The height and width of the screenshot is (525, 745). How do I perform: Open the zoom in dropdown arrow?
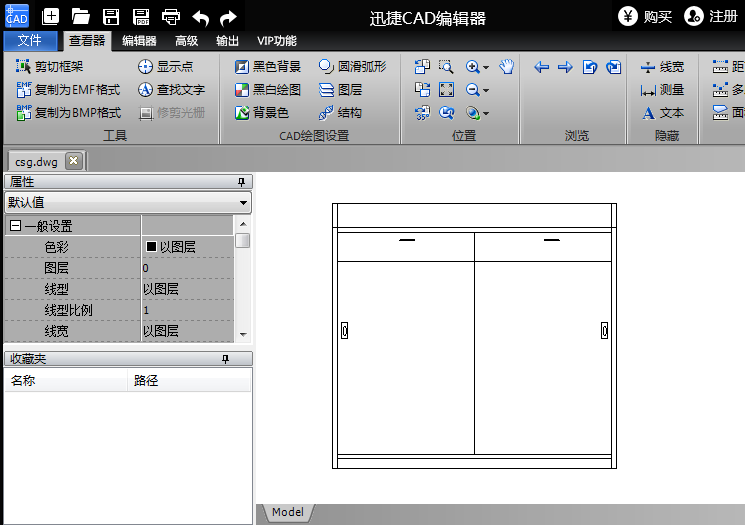pyautogui.click(x=486, y=68)
